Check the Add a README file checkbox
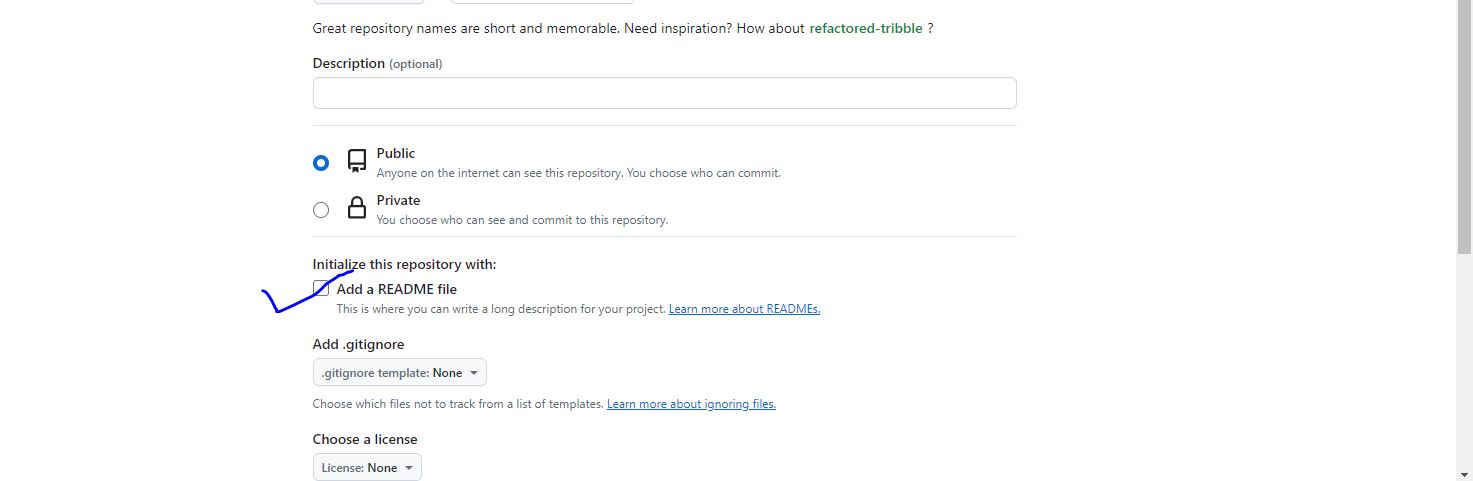Viewport: 1473px width, 481px height. pyautogui.click(x=321, y=289)
